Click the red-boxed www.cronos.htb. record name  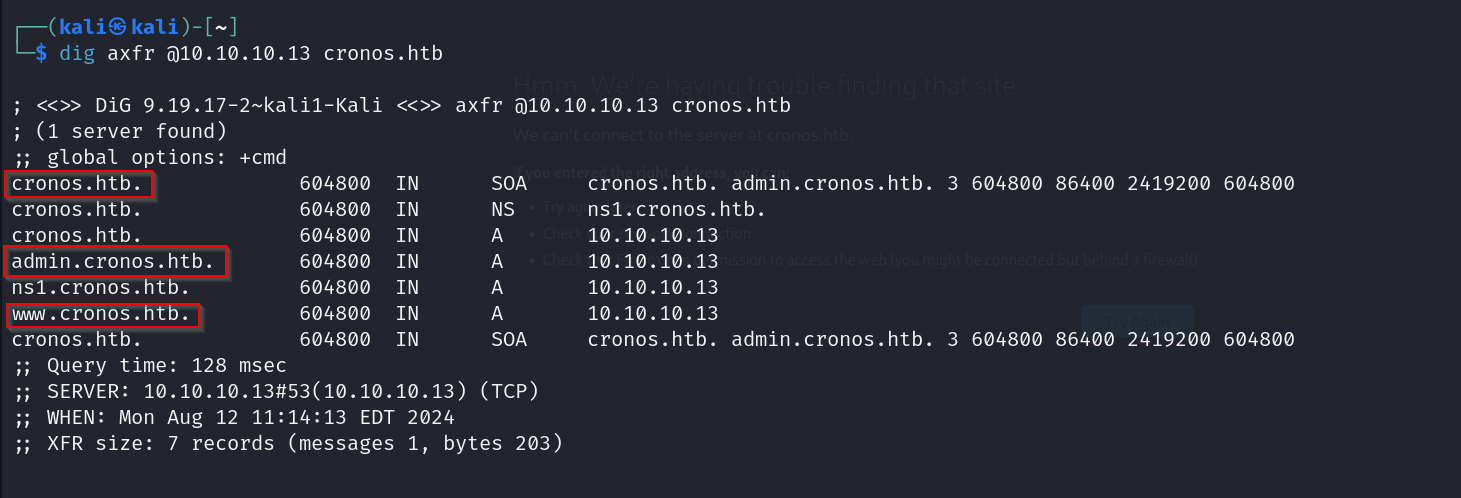[102, 314]
